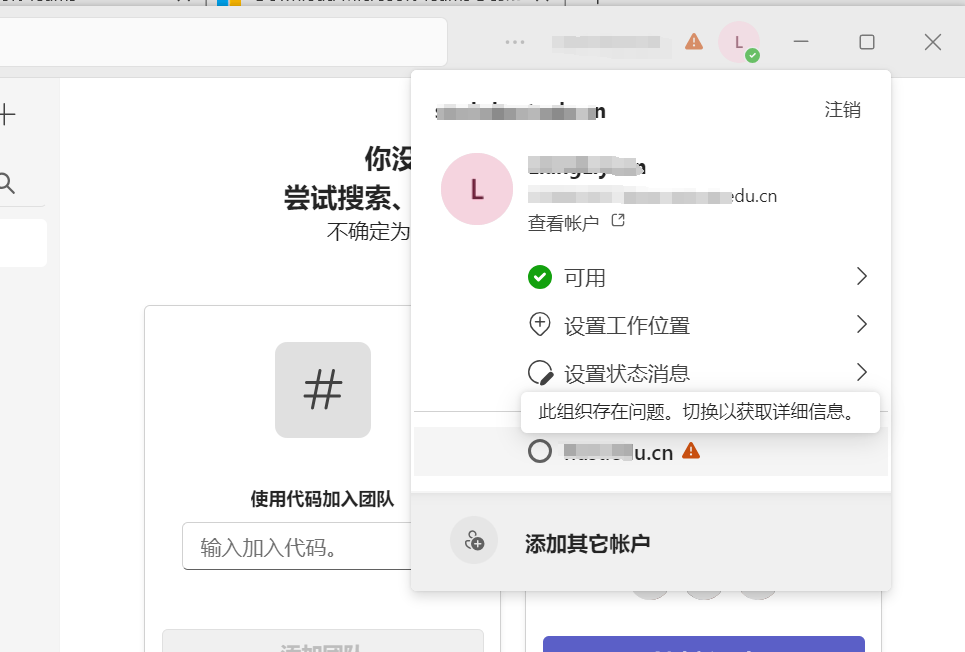Expand the chevron next to 可用
Viewport: 965px width, 652px height.
(862, 276)
